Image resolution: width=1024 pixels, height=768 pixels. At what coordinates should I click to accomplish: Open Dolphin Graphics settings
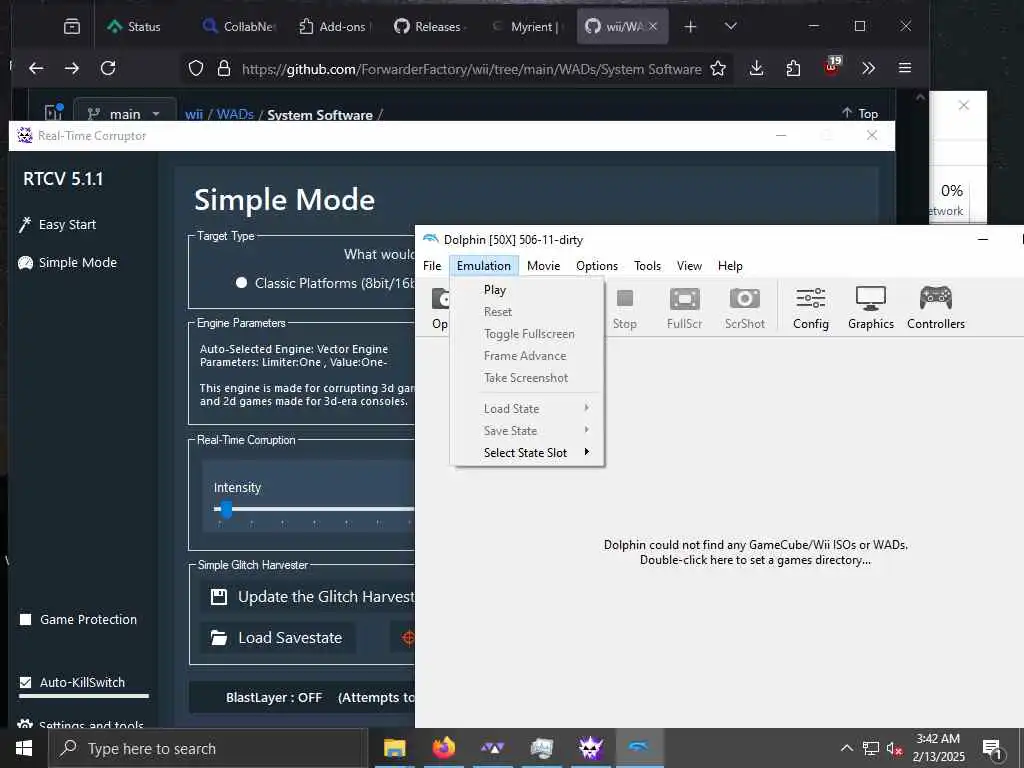coord(871,308)
